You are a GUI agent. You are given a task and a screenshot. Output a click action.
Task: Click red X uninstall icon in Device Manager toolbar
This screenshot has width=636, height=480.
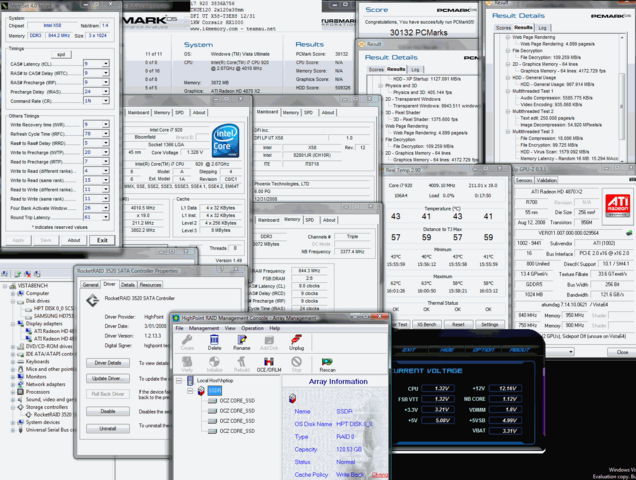click(28, 274)
